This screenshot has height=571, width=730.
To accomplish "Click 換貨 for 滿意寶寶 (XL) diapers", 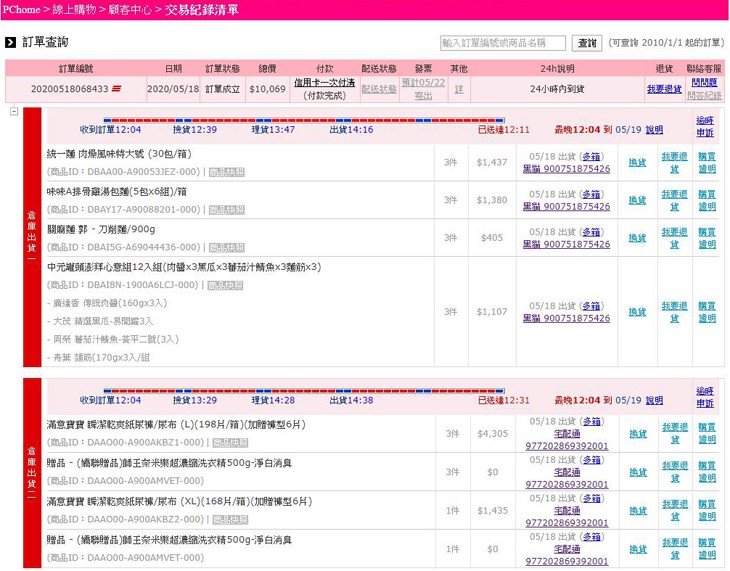I will (638, 511).
